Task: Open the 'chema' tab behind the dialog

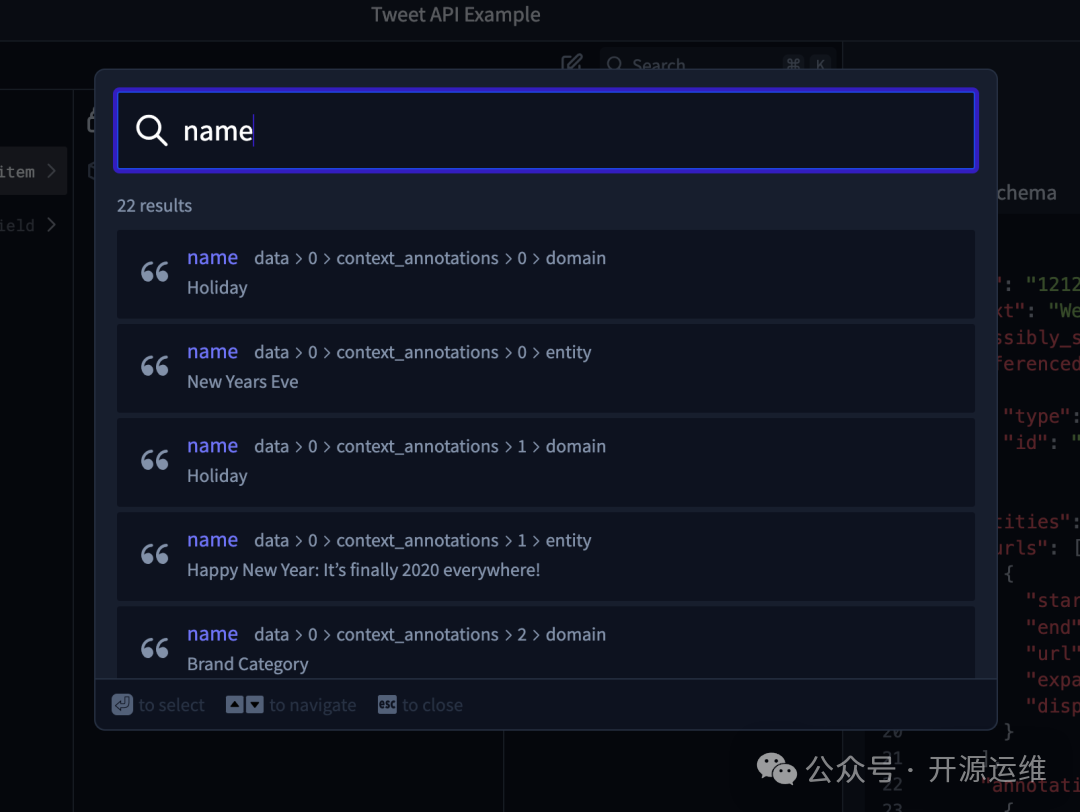Action: [x=1026, y=193]
